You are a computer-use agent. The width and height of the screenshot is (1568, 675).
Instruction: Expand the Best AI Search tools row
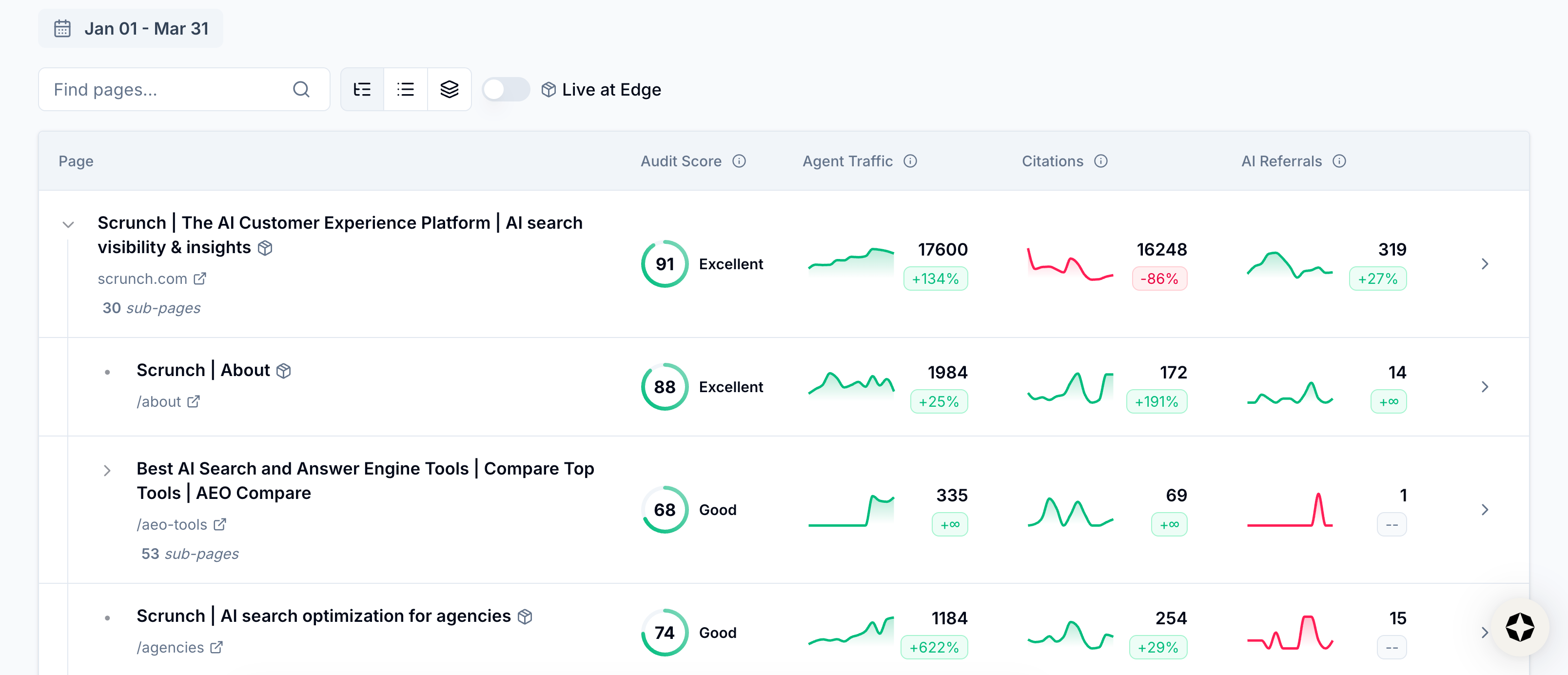(107, 471)
